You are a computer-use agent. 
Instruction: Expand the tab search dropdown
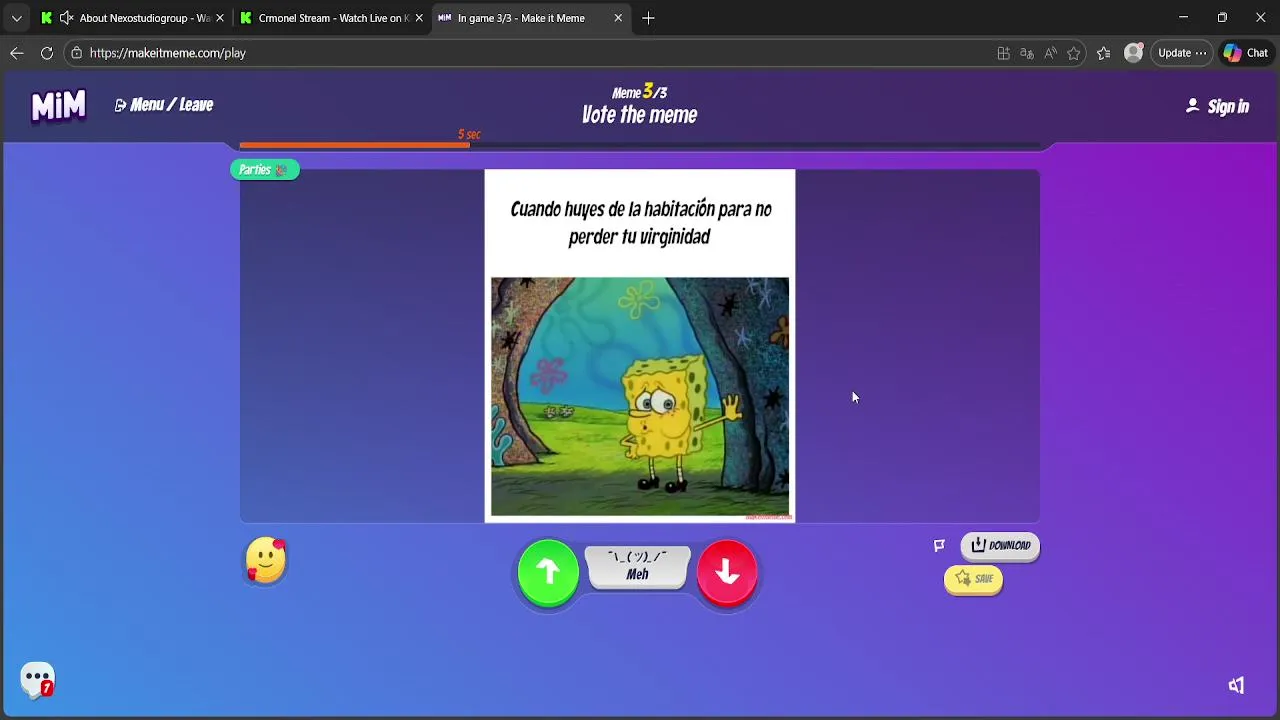[x=16, y=18]
